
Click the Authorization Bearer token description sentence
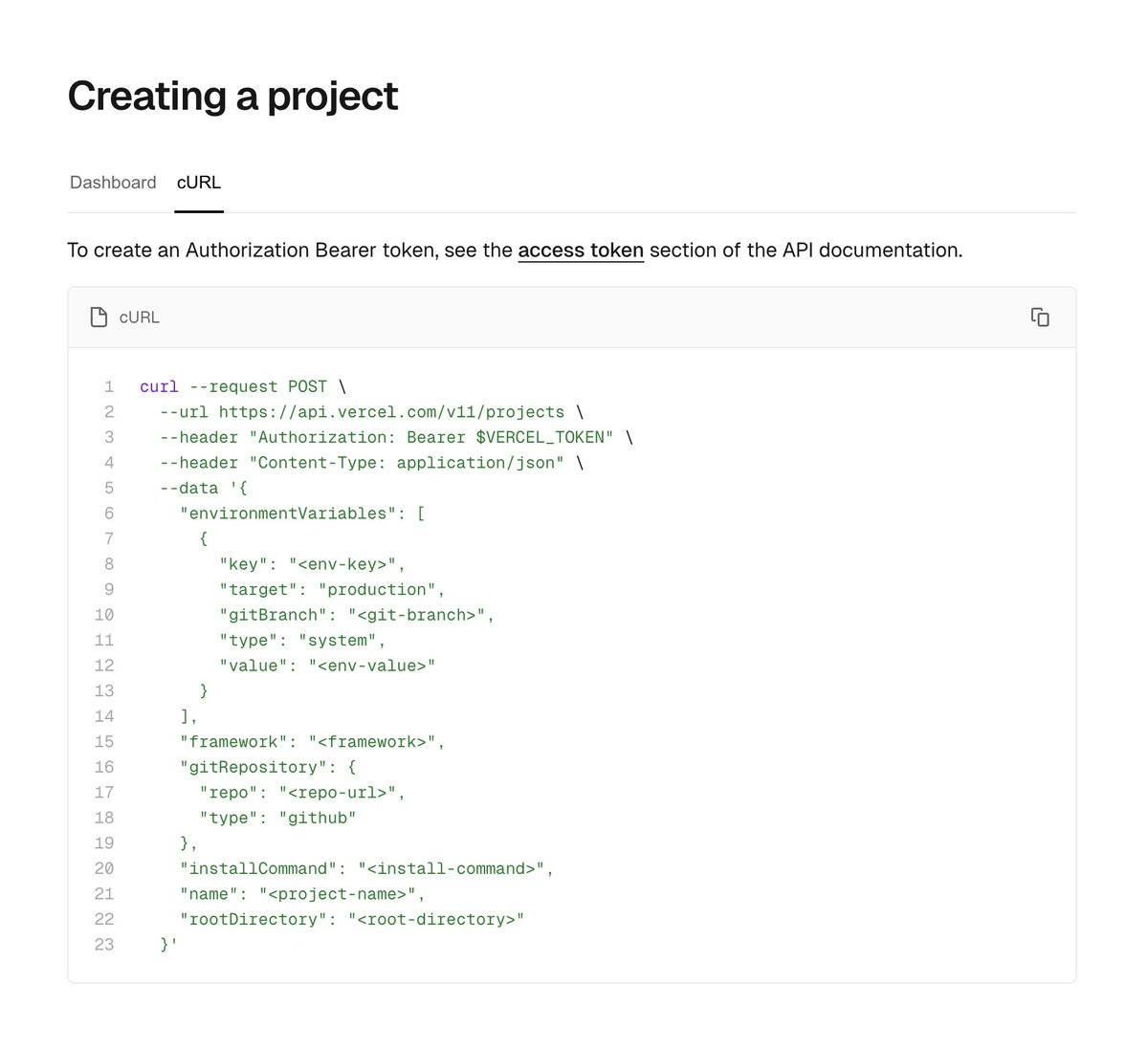click(x=515, y=250)
